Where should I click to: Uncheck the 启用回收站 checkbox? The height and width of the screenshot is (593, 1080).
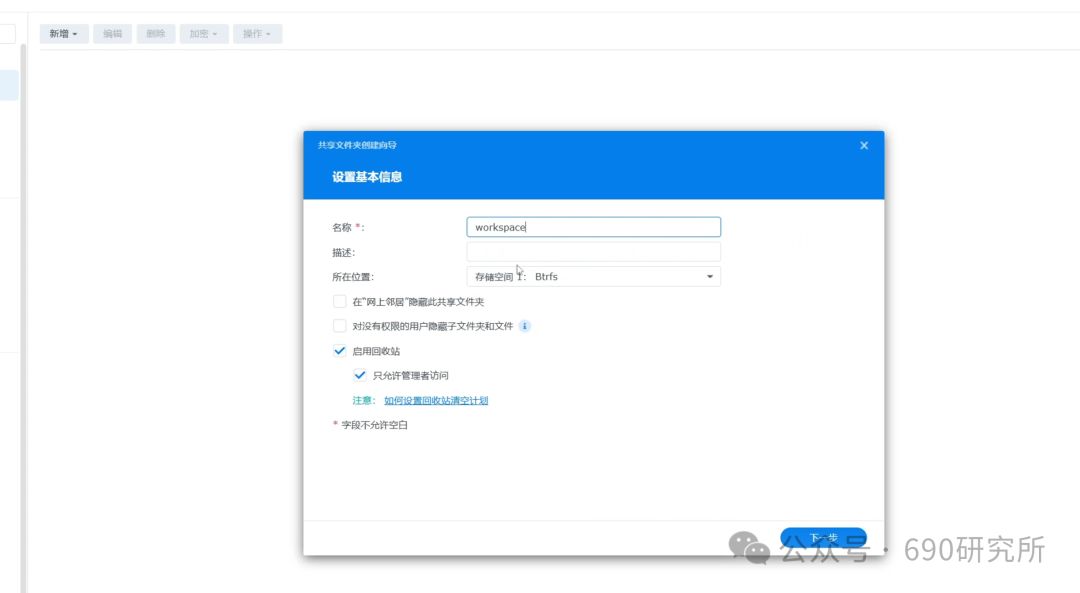pos(340,351)
